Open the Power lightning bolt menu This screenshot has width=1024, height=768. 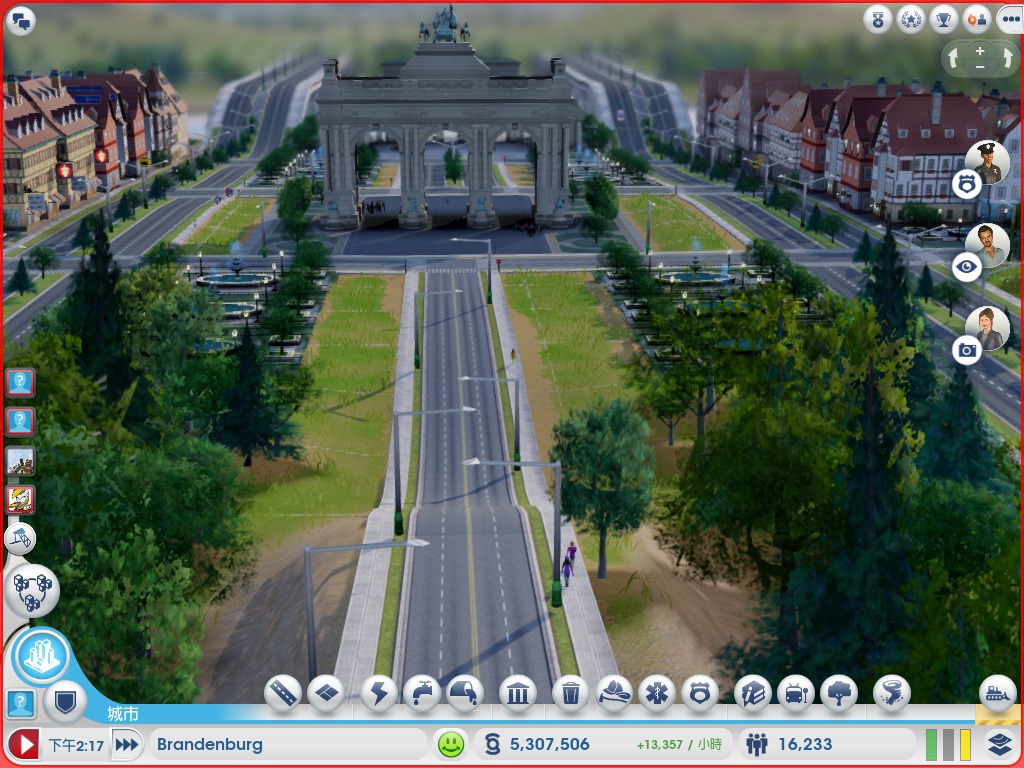(379, 693)
